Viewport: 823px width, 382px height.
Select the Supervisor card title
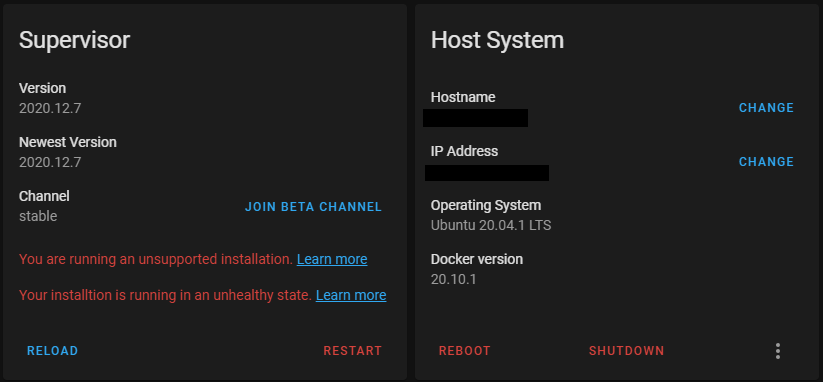click(74, 40)
